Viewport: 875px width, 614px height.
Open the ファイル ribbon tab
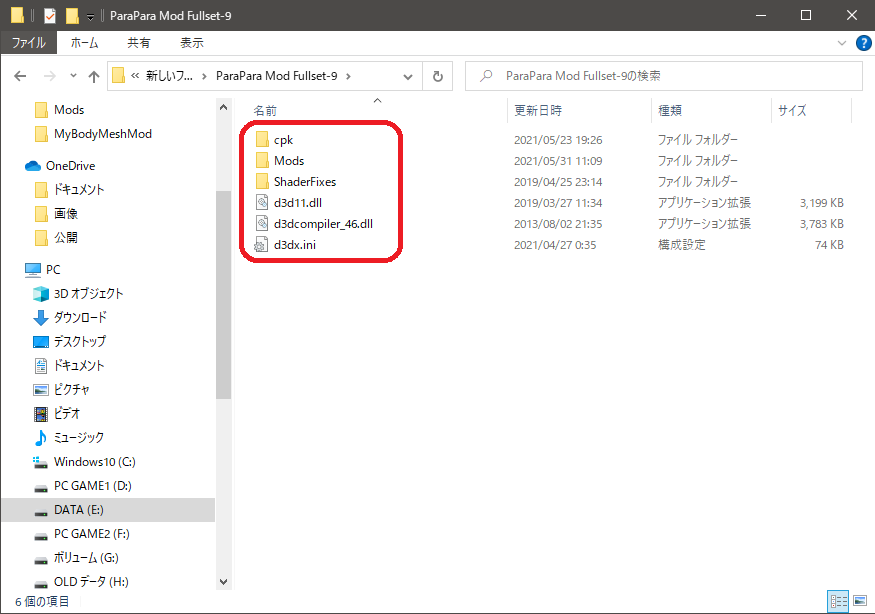tap(28, 42)
